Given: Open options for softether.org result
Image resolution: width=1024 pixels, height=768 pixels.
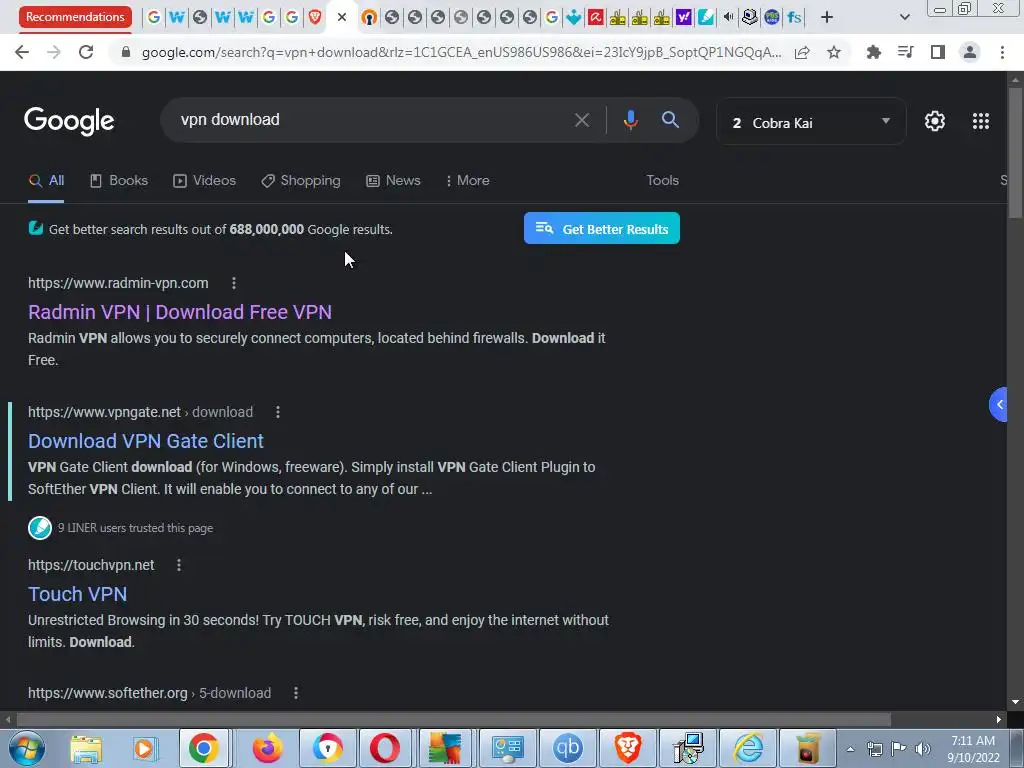Looking at the screenshot, I should coord(296,694).
